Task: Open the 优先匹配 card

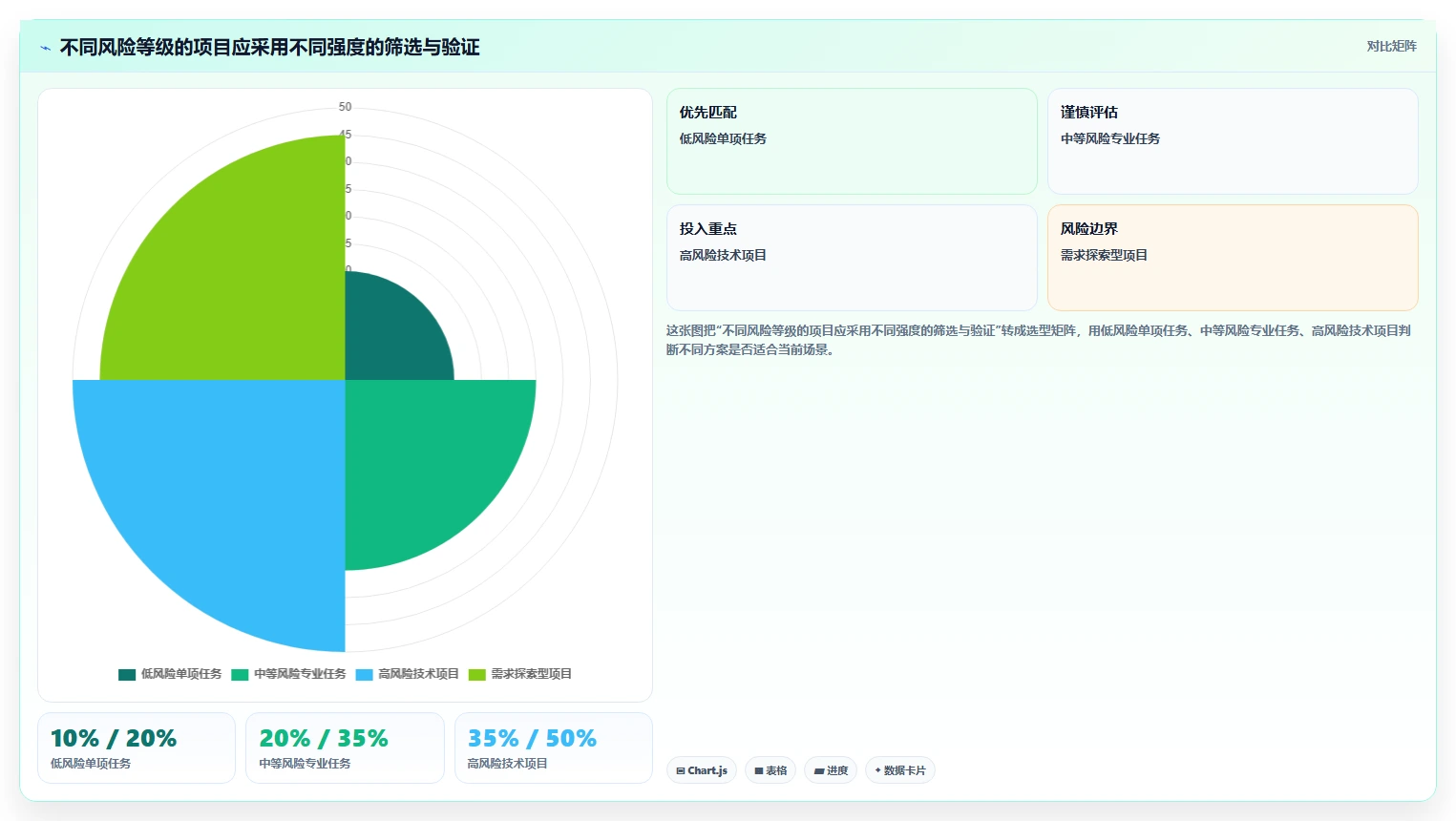Action: (852, 141)
